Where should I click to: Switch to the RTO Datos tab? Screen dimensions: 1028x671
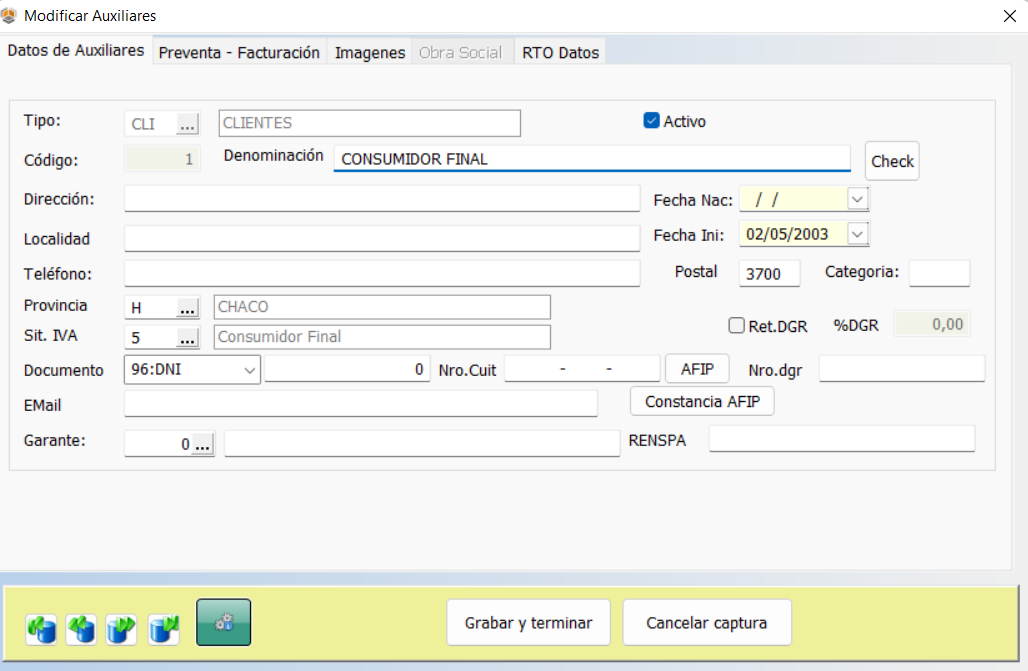tap(560, 53)
